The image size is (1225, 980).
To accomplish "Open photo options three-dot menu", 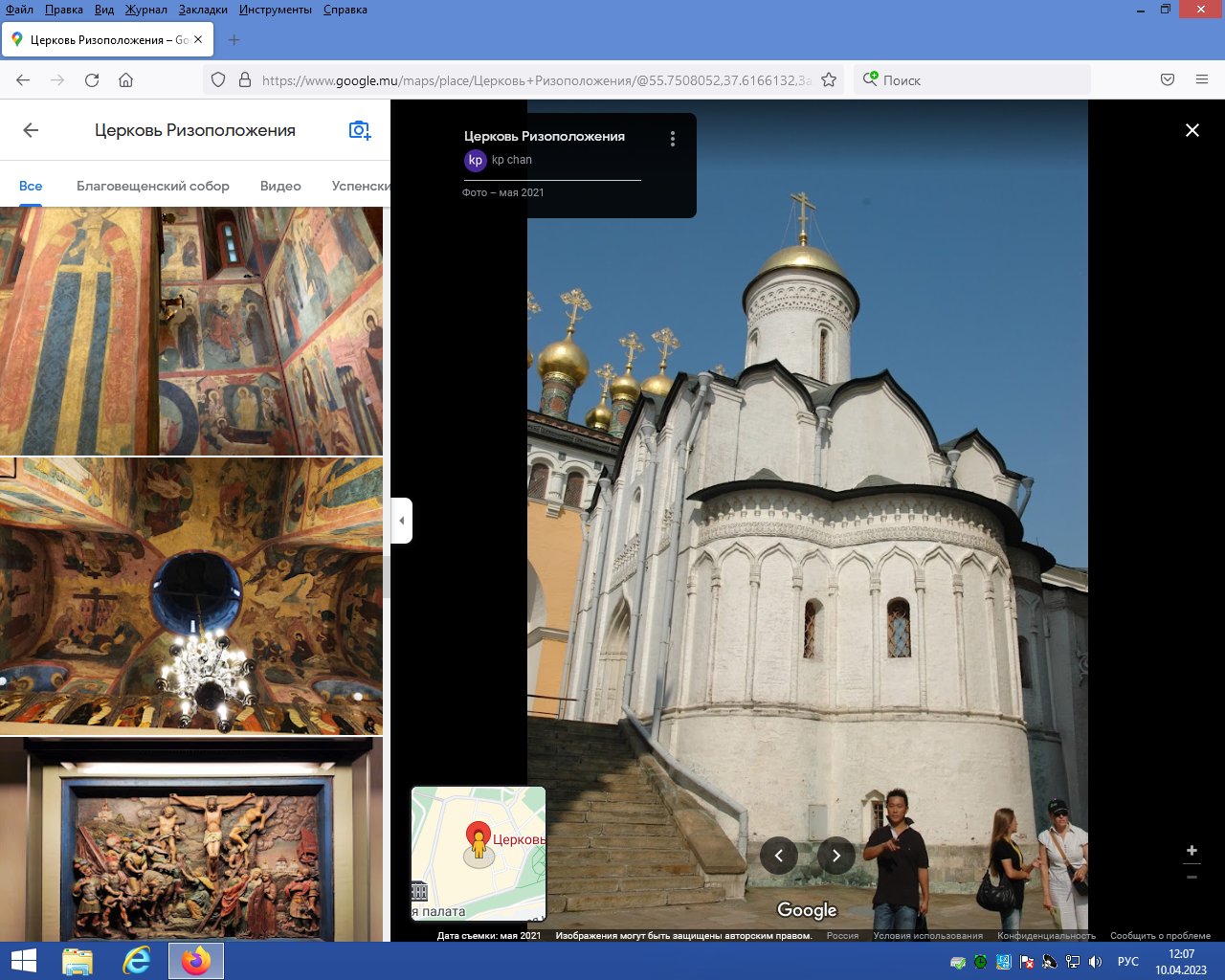I will coord(673,139).
